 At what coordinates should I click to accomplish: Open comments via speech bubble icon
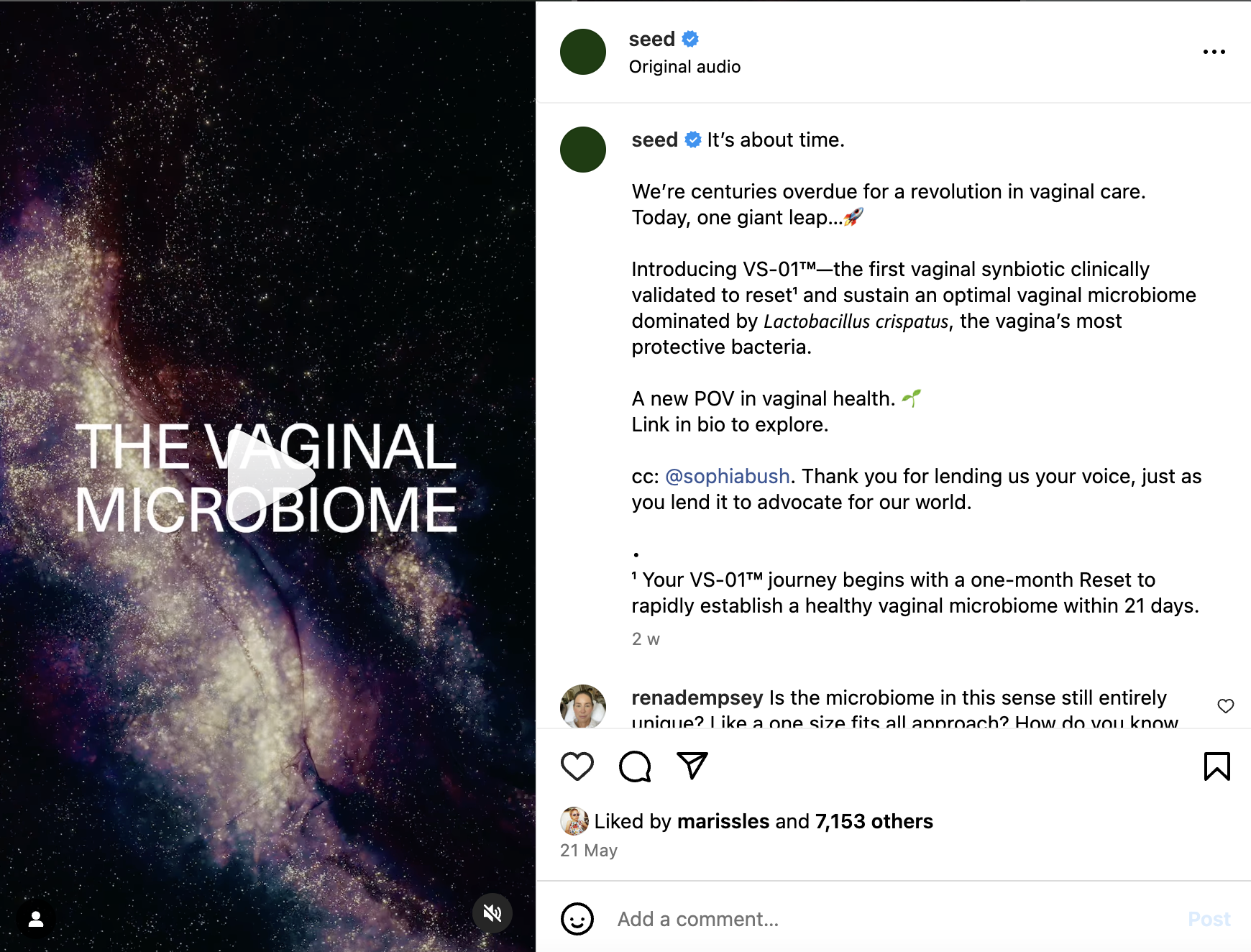[635, 766]
